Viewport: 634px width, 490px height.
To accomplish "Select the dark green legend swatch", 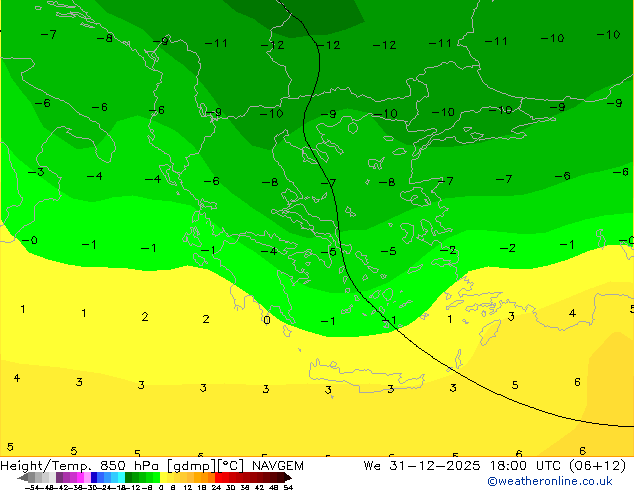I will point(128,477).
